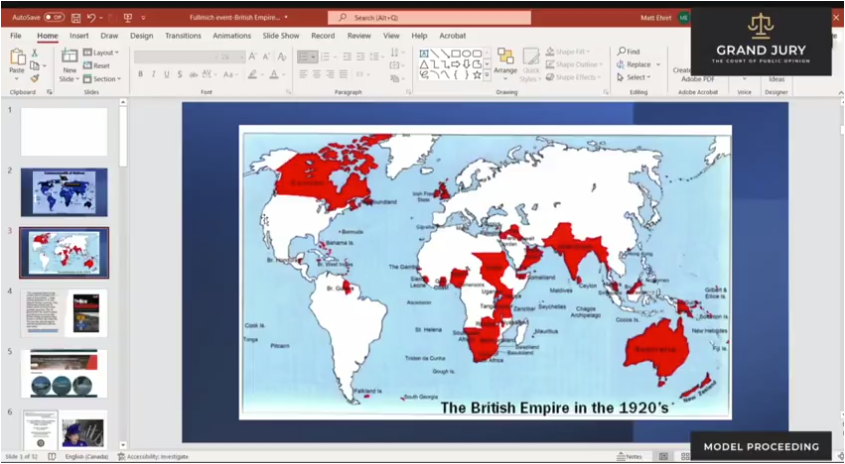Start presentation from beginning icon
845x464 pixels.
click(128, 18)
